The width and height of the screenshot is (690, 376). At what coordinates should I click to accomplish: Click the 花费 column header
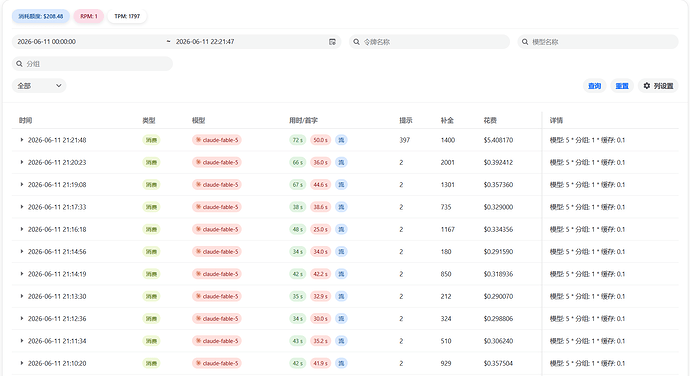pyautogui.click(x=490, y=120)
